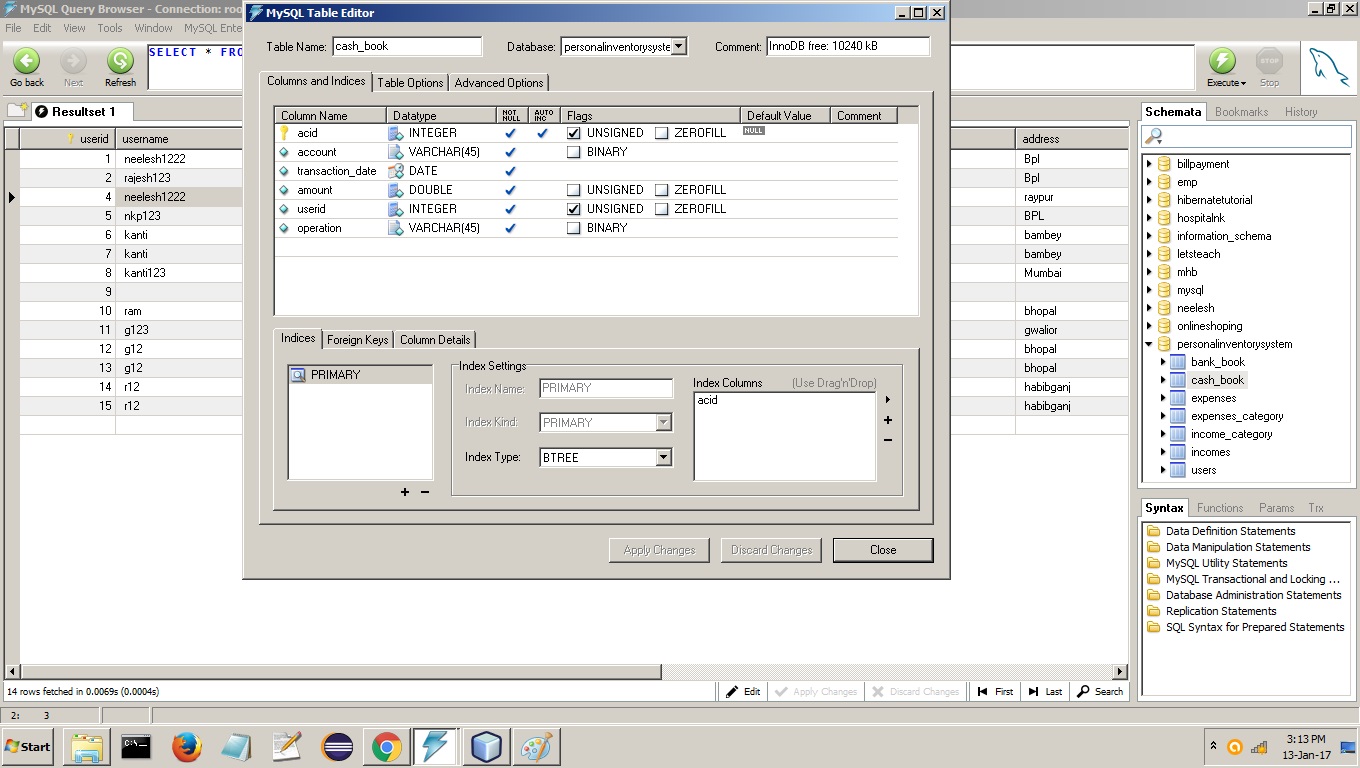Click the Refresh toolbar icon
This screenshot has height=768, width=1360.
click(x=120, y=60)
